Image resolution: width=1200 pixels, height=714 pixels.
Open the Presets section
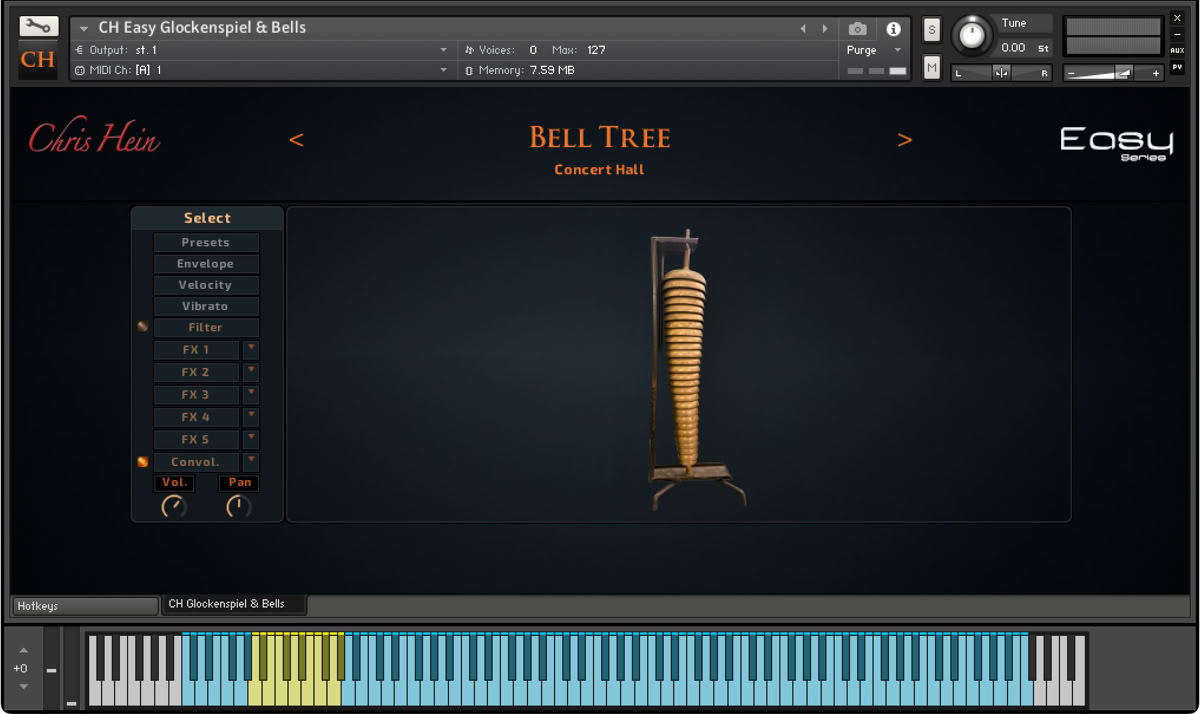(x=206, y=243)
